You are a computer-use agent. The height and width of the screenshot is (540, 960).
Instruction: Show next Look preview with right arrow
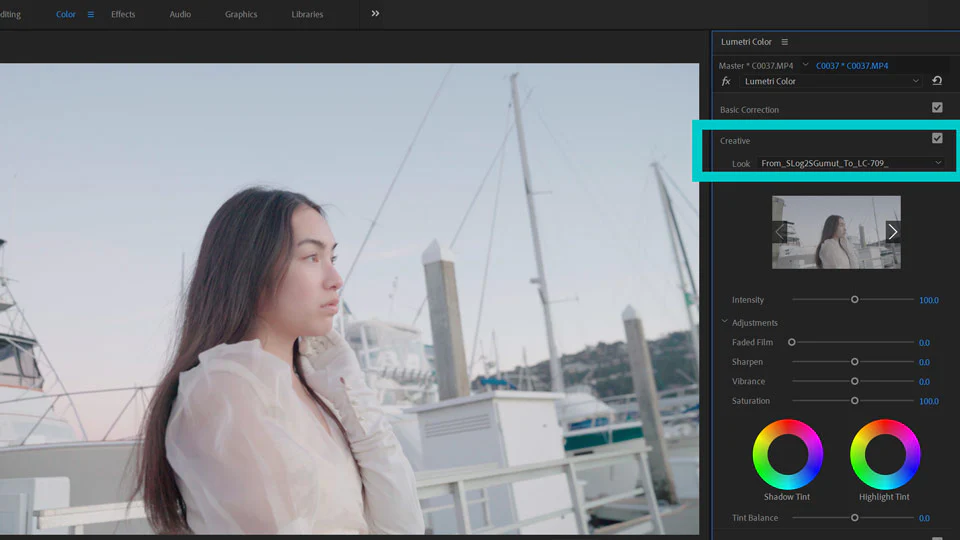892,232
